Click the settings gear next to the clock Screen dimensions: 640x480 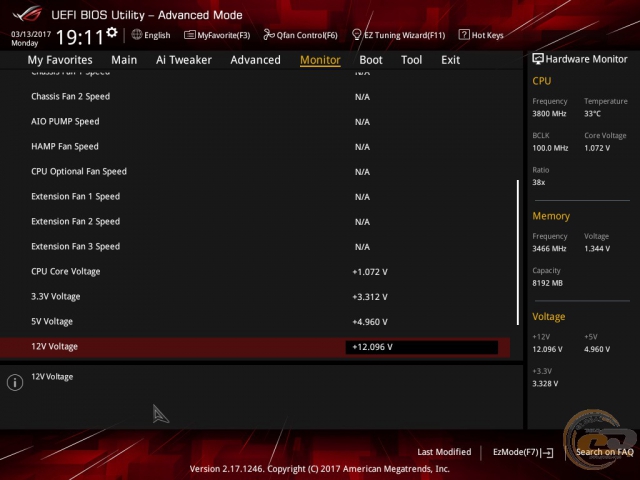click(112, 32)
